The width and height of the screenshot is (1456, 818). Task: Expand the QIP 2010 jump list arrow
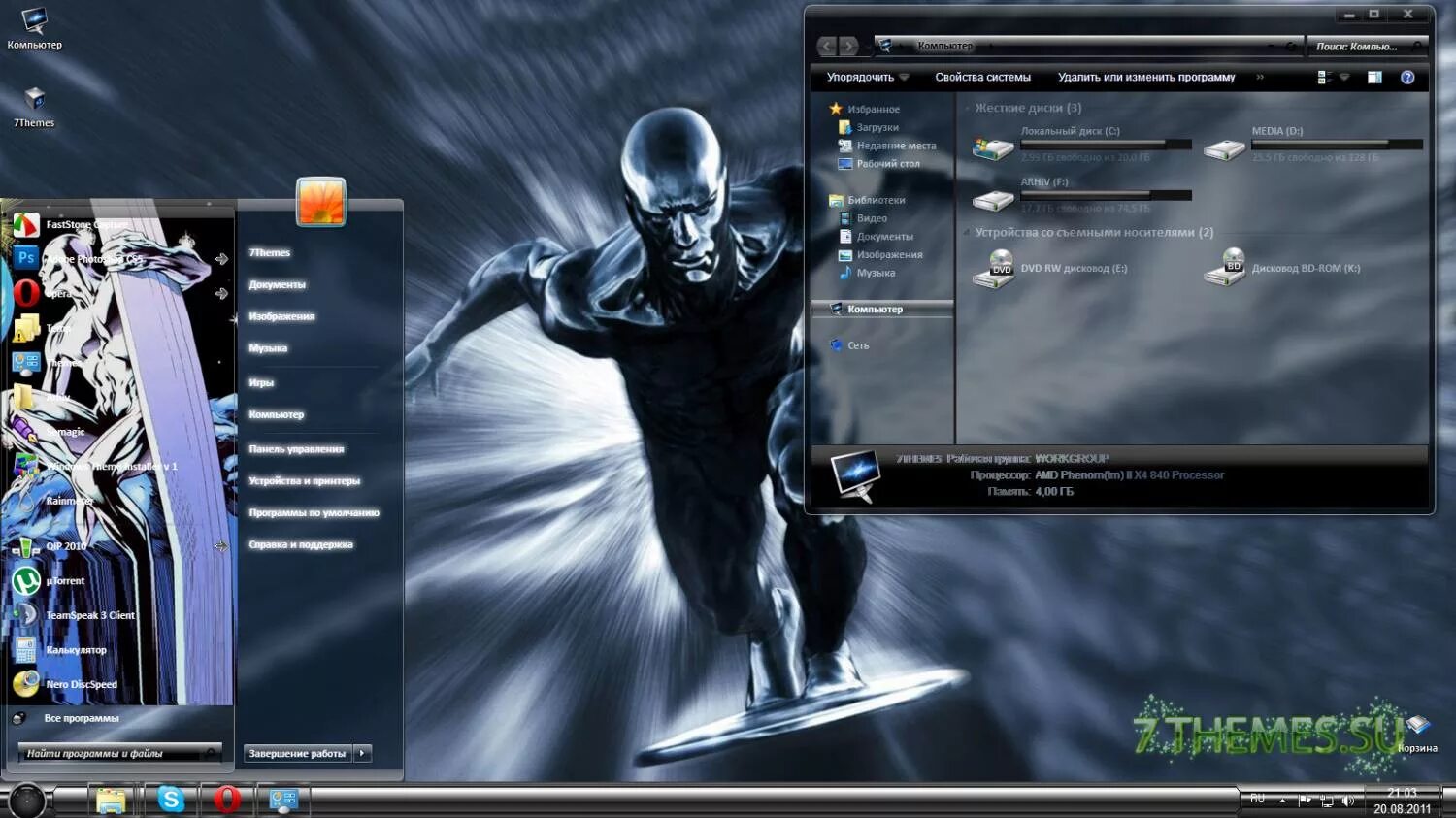tap(221, 546)
